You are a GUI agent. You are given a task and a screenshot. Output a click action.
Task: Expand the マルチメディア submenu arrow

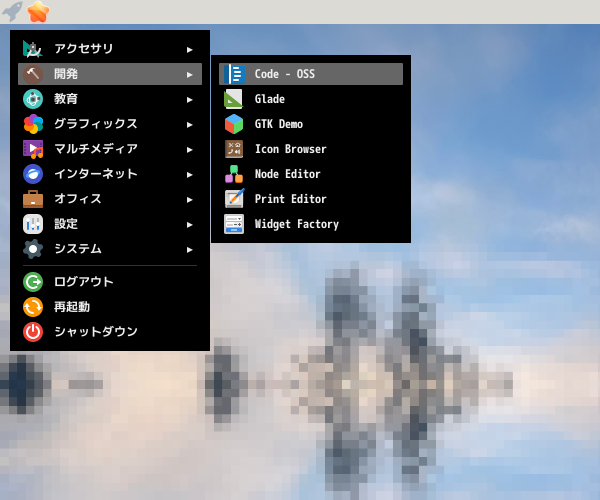click(x=189, y=150)
